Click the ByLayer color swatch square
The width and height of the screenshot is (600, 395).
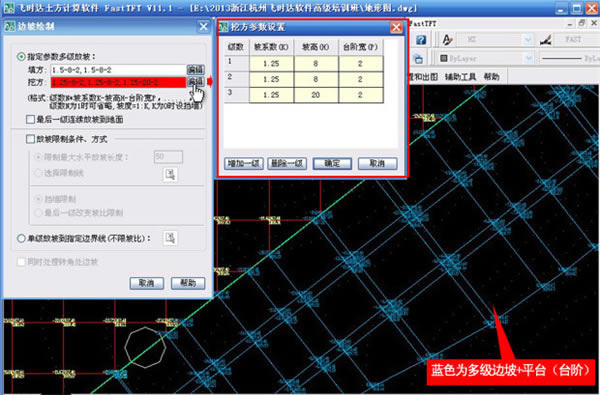[443, 59]
